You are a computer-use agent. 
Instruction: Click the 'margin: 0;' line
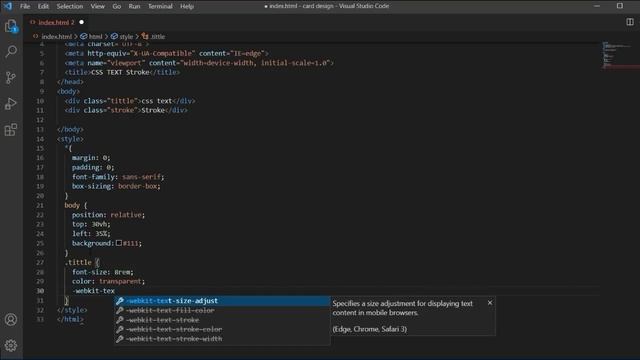click(91, 158)
